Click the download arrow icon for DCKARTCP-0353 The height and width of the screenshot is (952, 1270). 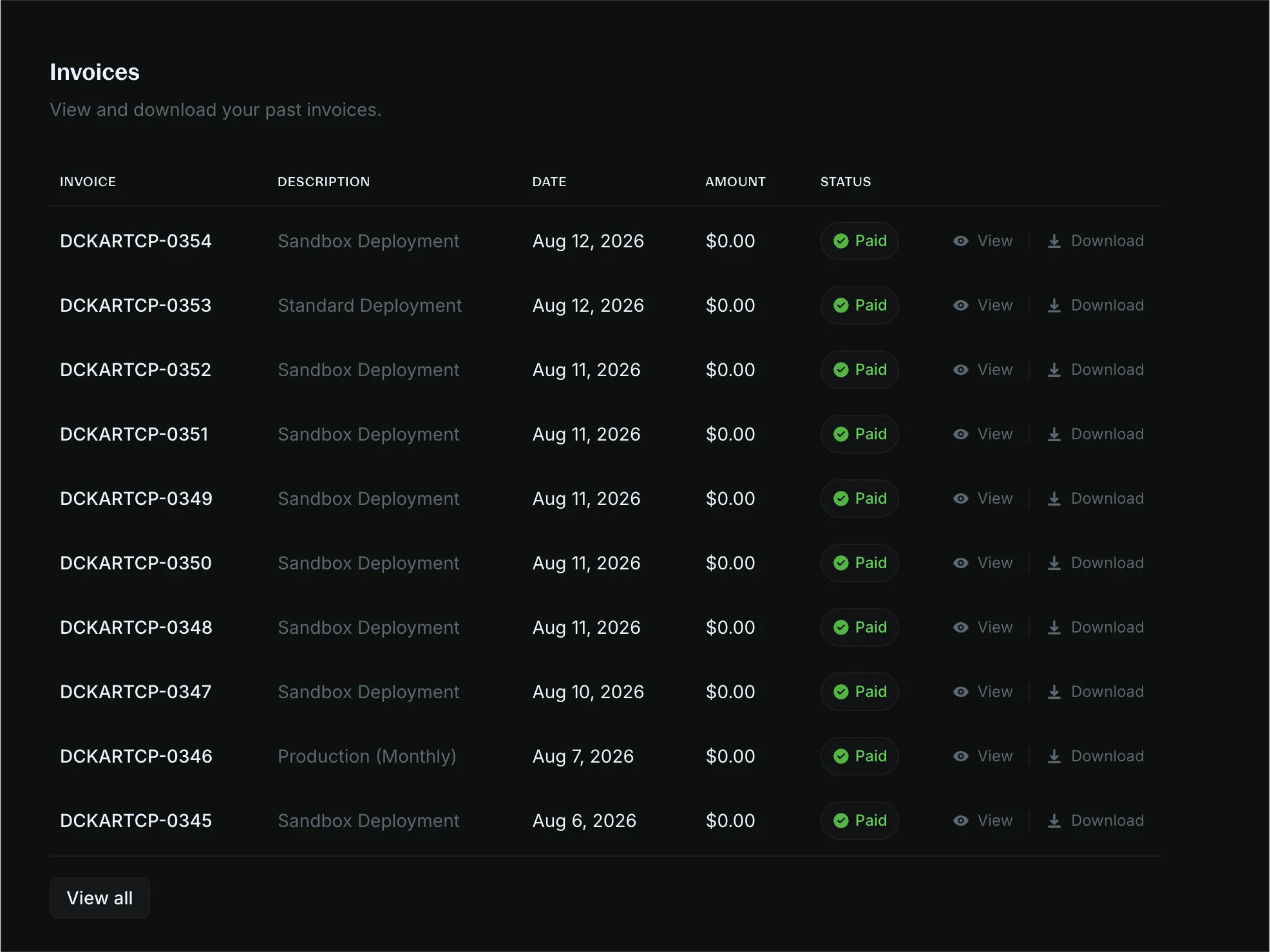(1054, 305)
